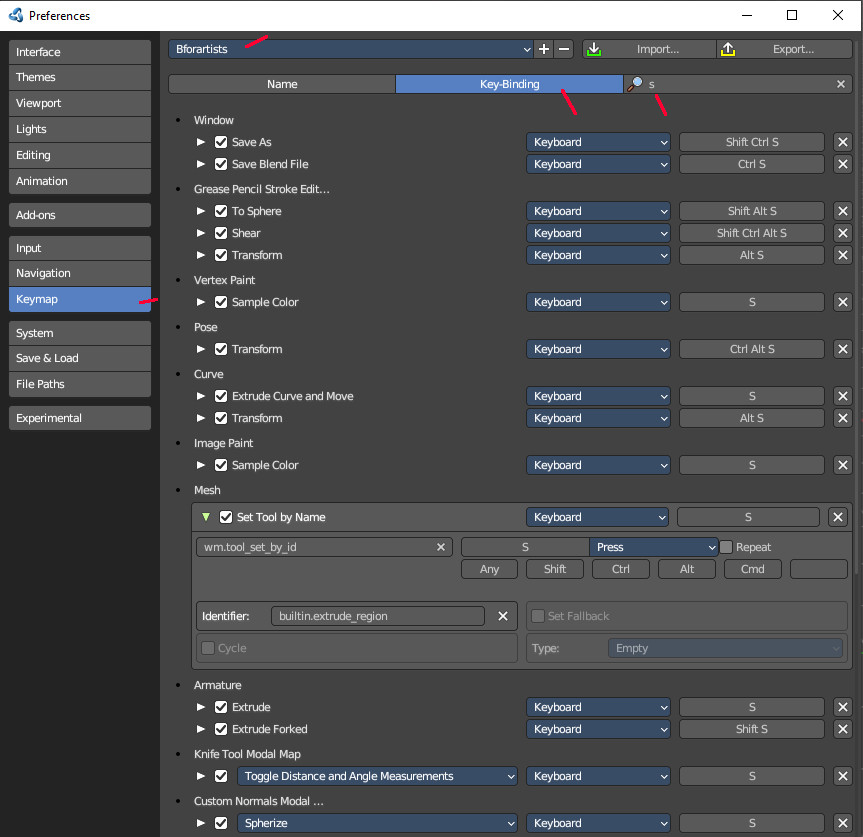Open the Save & Load preferences tab
Screen dimensions: 863x837
pos(80,358)
